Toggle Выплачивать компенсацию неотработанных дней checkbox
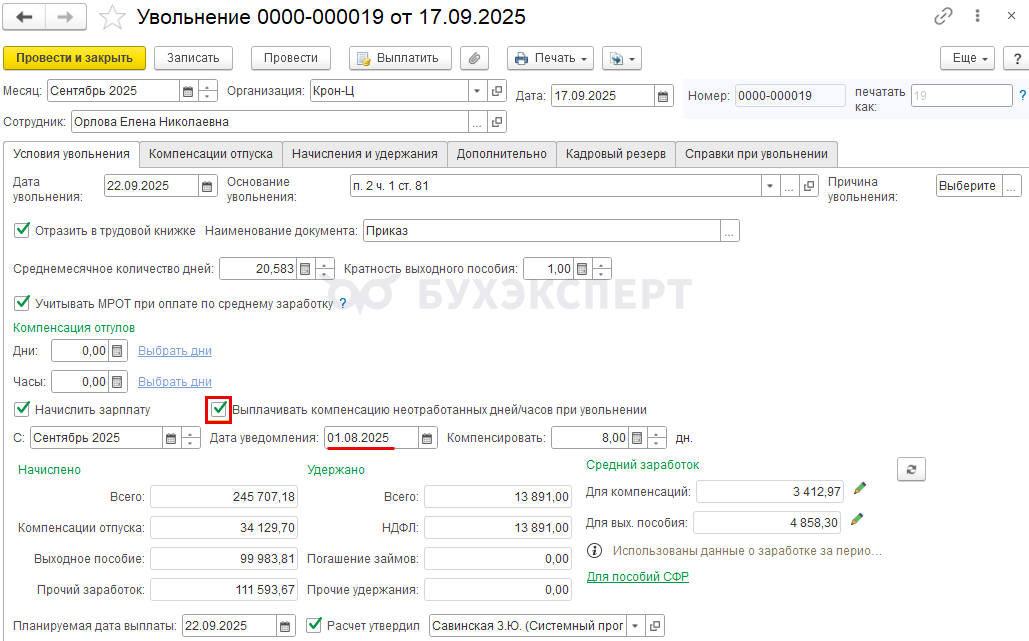1029x641 pixels. 219,409
